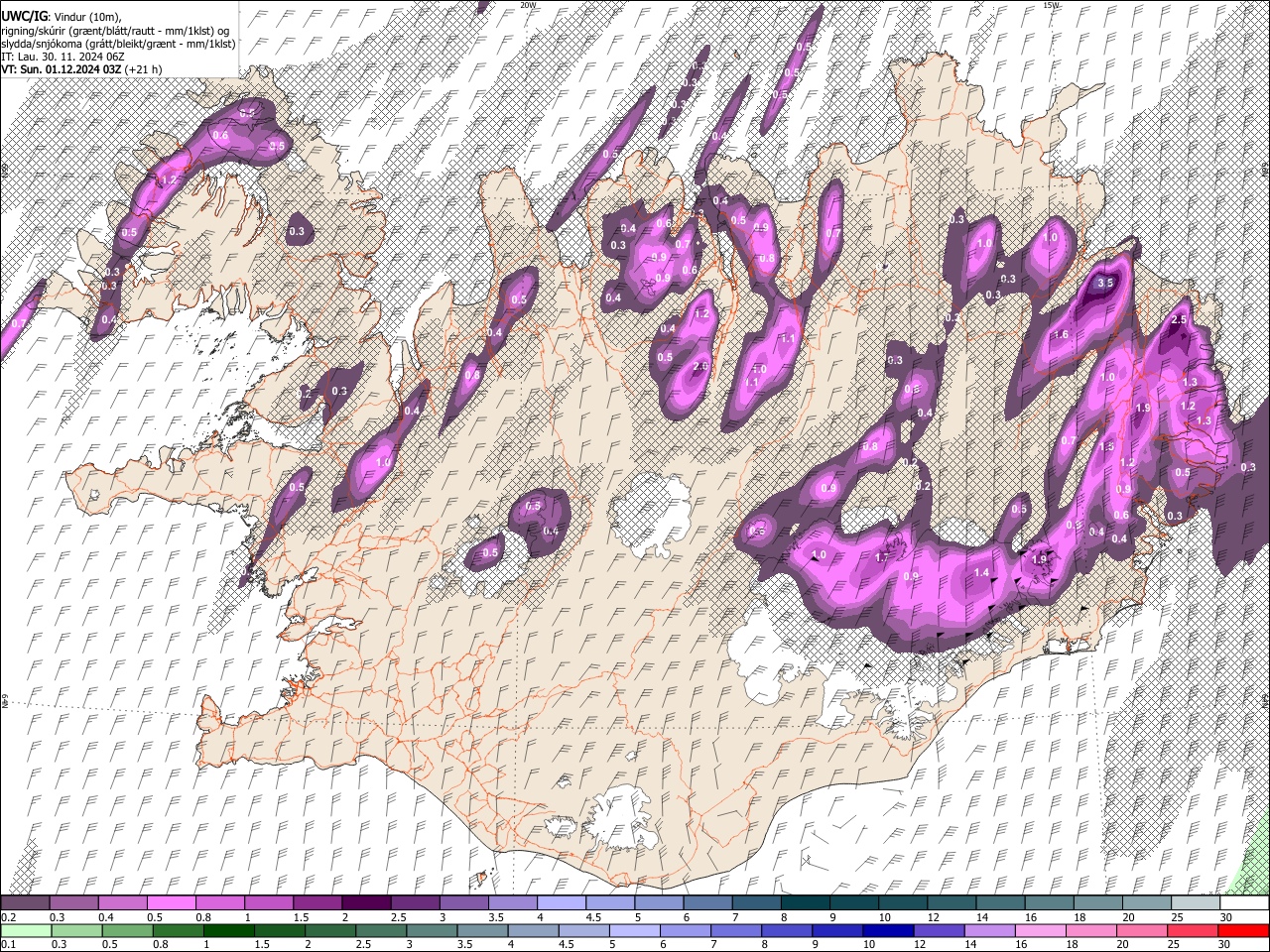This screenshot has height=952, width=1270.
Task: Pick the light green 0.1–0.3 swatch in the bottom legend row
Action: 25,930
